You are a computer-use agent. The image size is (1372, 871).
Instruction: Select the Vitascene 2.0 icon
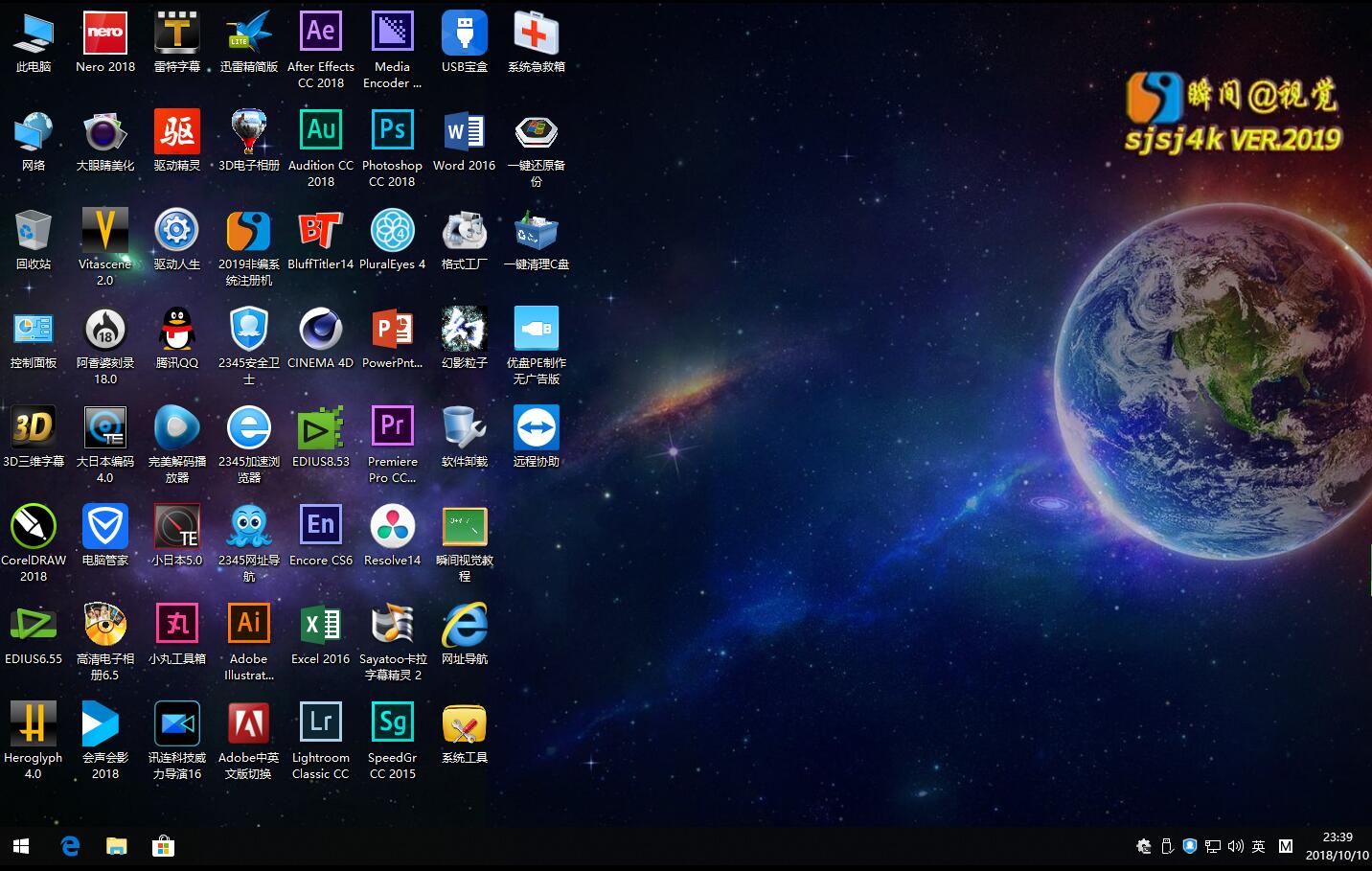tap(105, 230)
